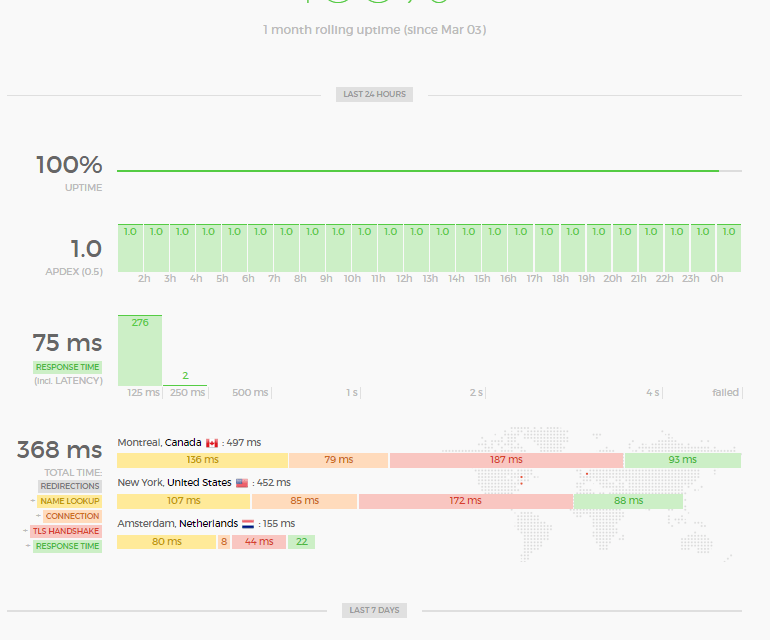
Task: Click the REDIRECTIONS legend tag
Action: coord(70,486)
